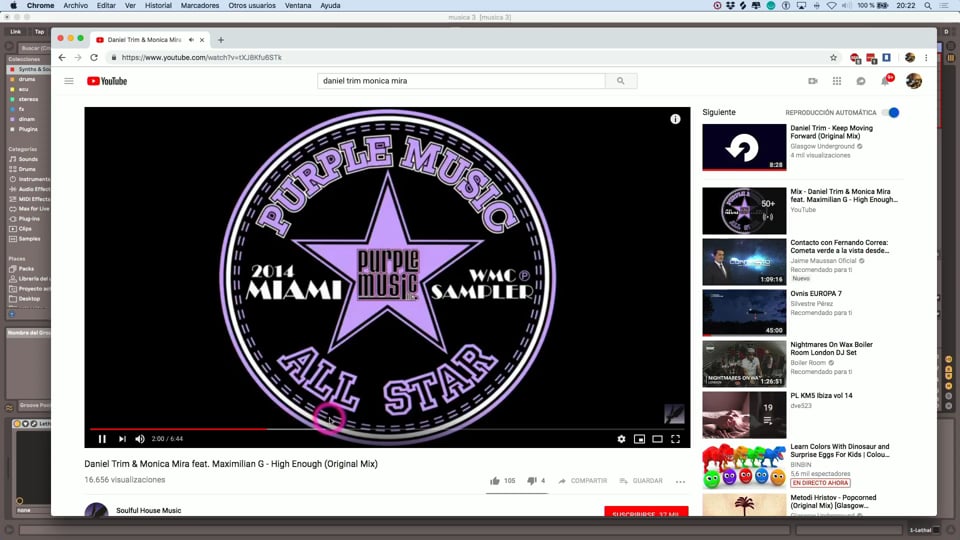This screenshot has width=960, height=540.
Task: Open Learn Colors With Dinosaur video
Action: (839, 451)
